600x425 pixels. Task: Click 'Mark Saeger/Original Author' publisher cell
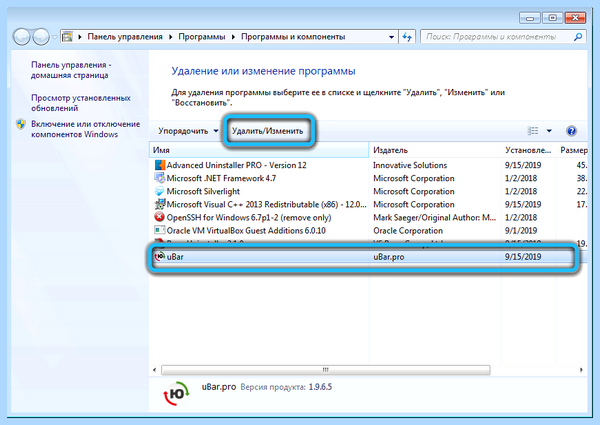pyautogui.click(x=435, y=218)
